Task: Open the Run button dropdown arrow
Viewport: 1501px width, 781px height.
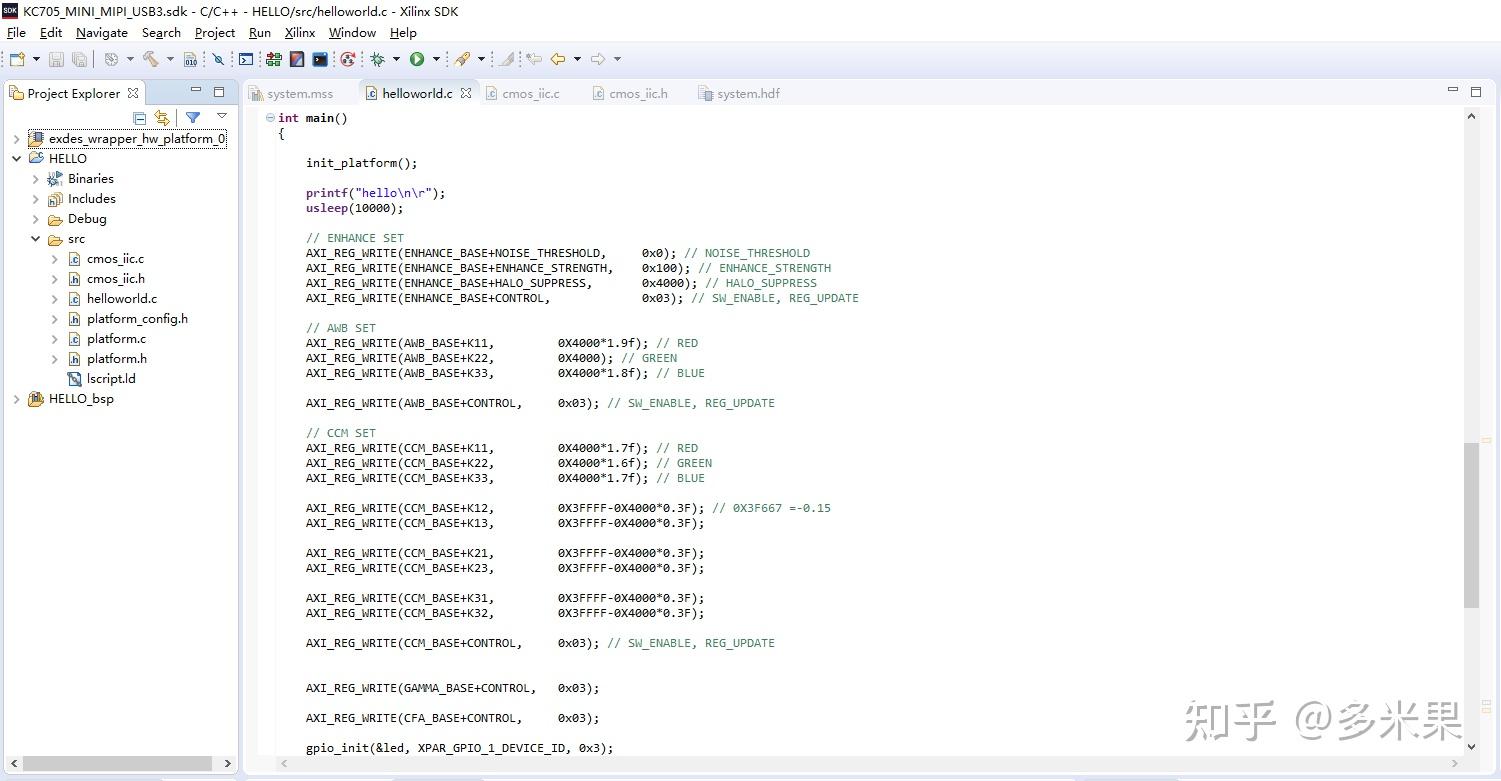Action: [x=436, y=59]
